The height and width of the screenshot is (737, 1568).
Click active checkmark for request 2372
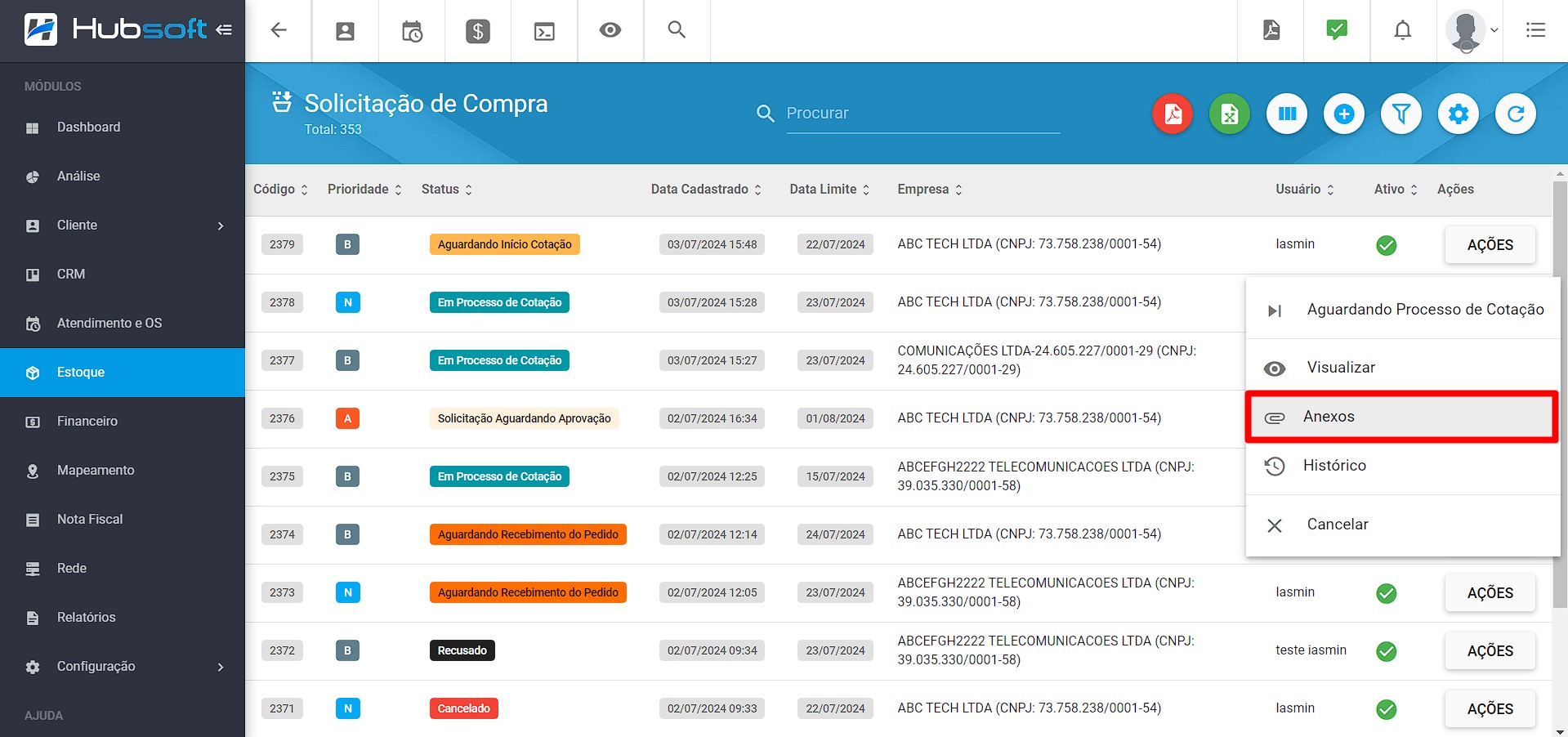[x=1387, y=651]
